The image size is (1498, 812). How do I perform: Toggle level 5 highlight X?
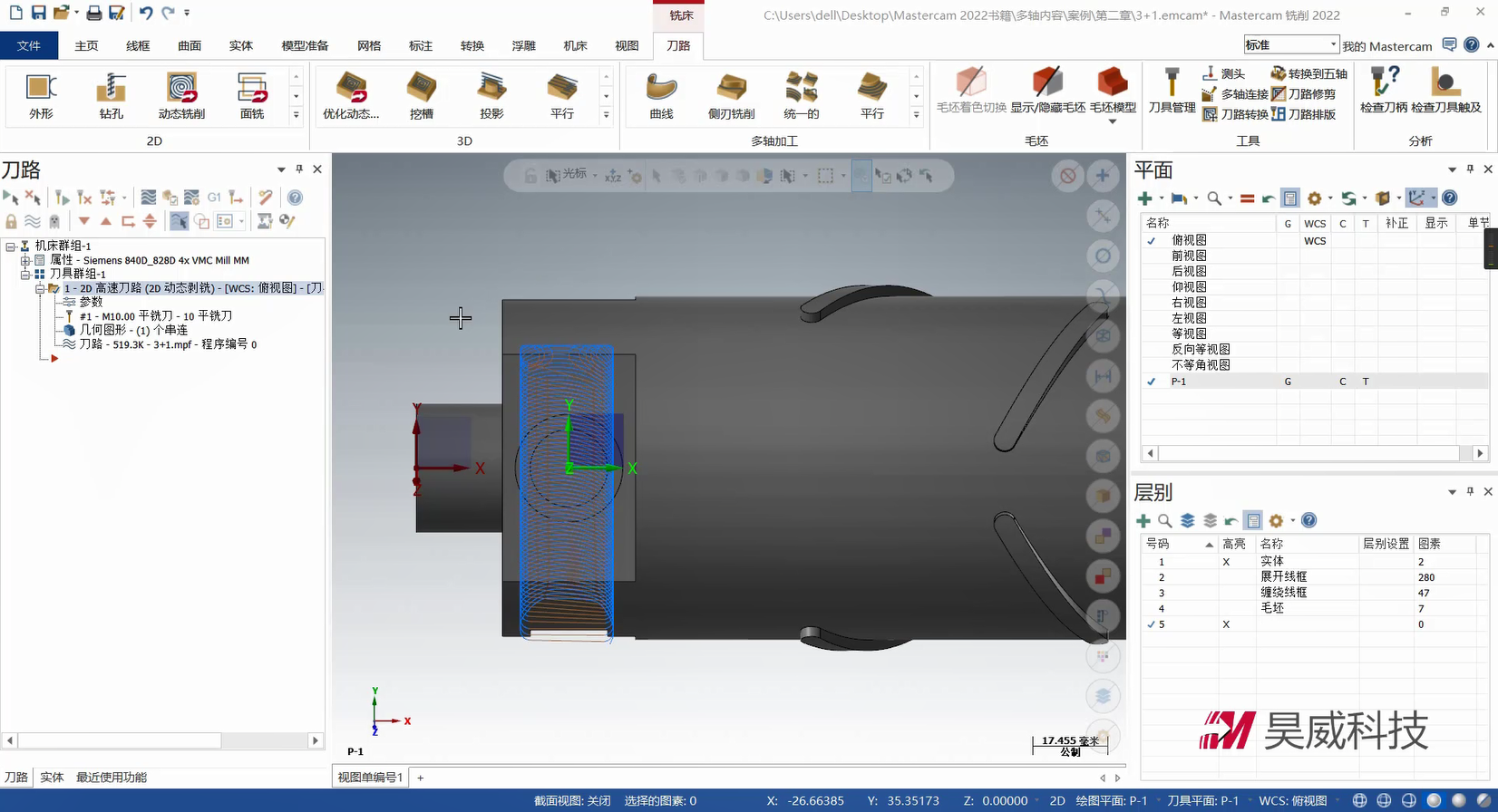point(1226,624)
